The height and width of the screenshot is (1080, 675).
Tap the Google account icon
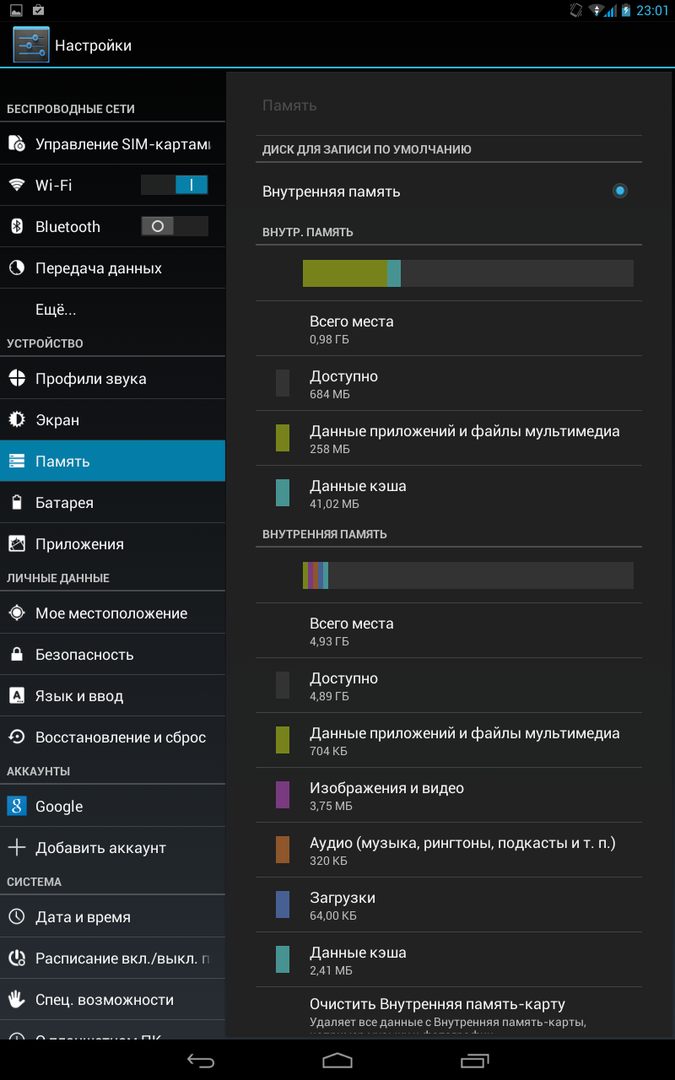17,807
